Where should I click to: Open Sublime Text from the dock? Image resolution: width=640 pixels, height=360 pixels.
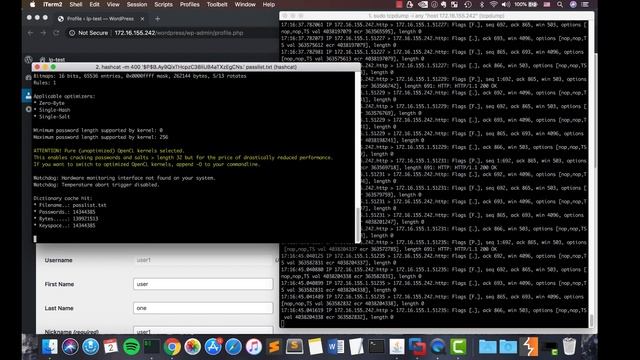point(274,347)
